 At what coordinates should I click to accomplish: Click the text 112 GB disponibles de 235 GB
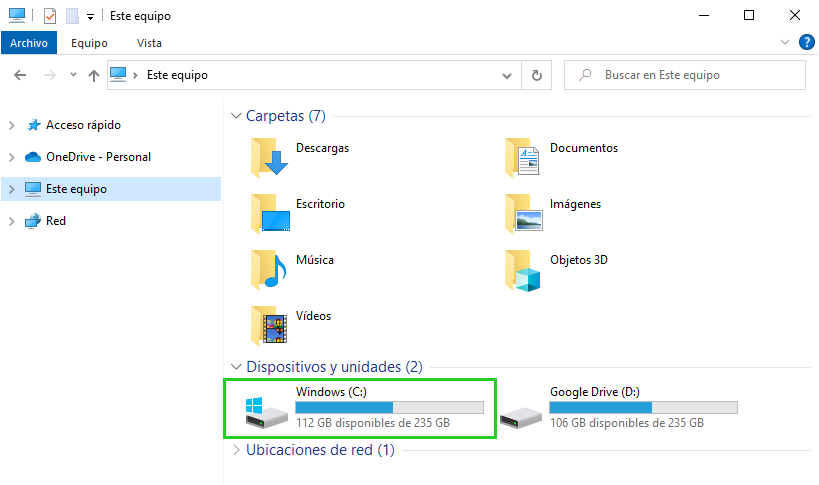pyautogui.click(x=373, y=423)
